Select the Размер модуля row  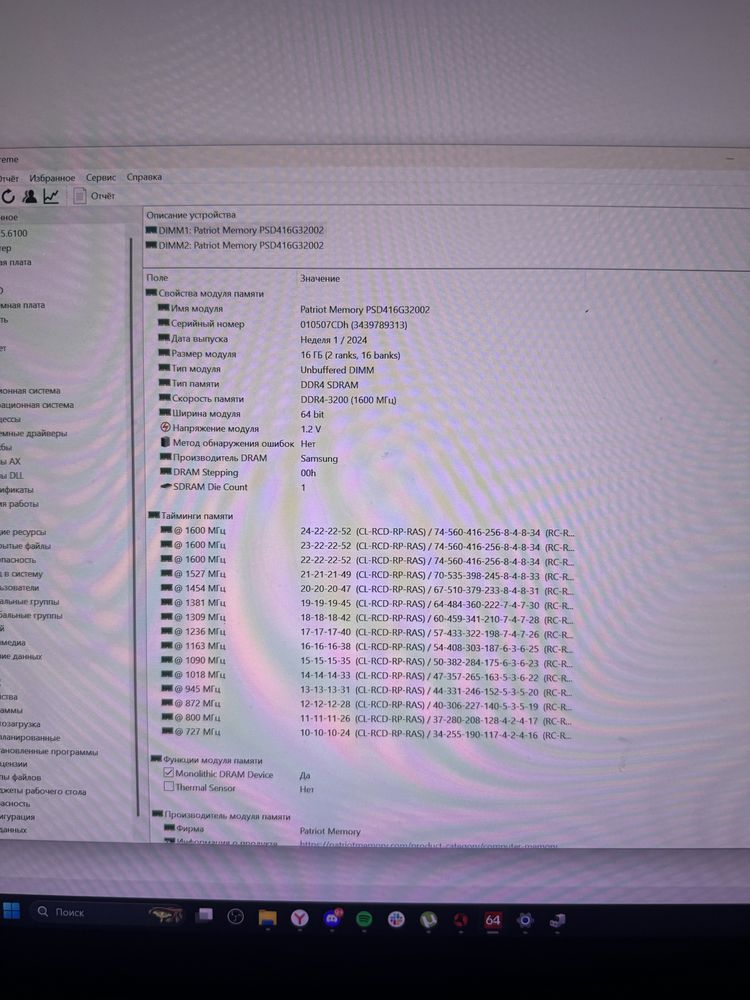pos(279,355)
